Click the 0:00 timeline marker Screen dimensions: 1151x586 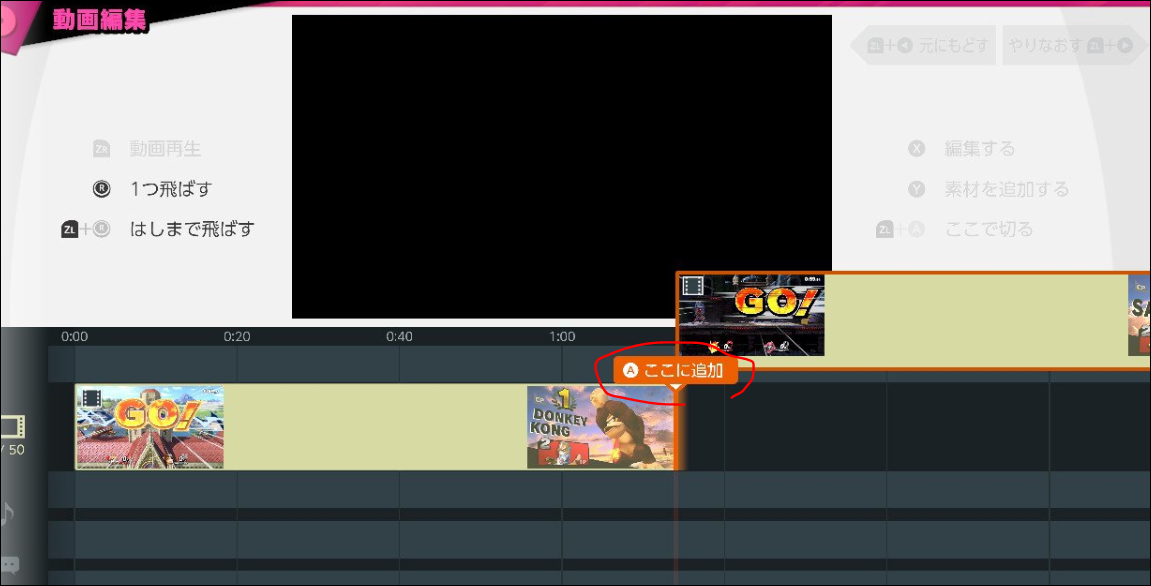pyautogui.click(x=74, y=337)
